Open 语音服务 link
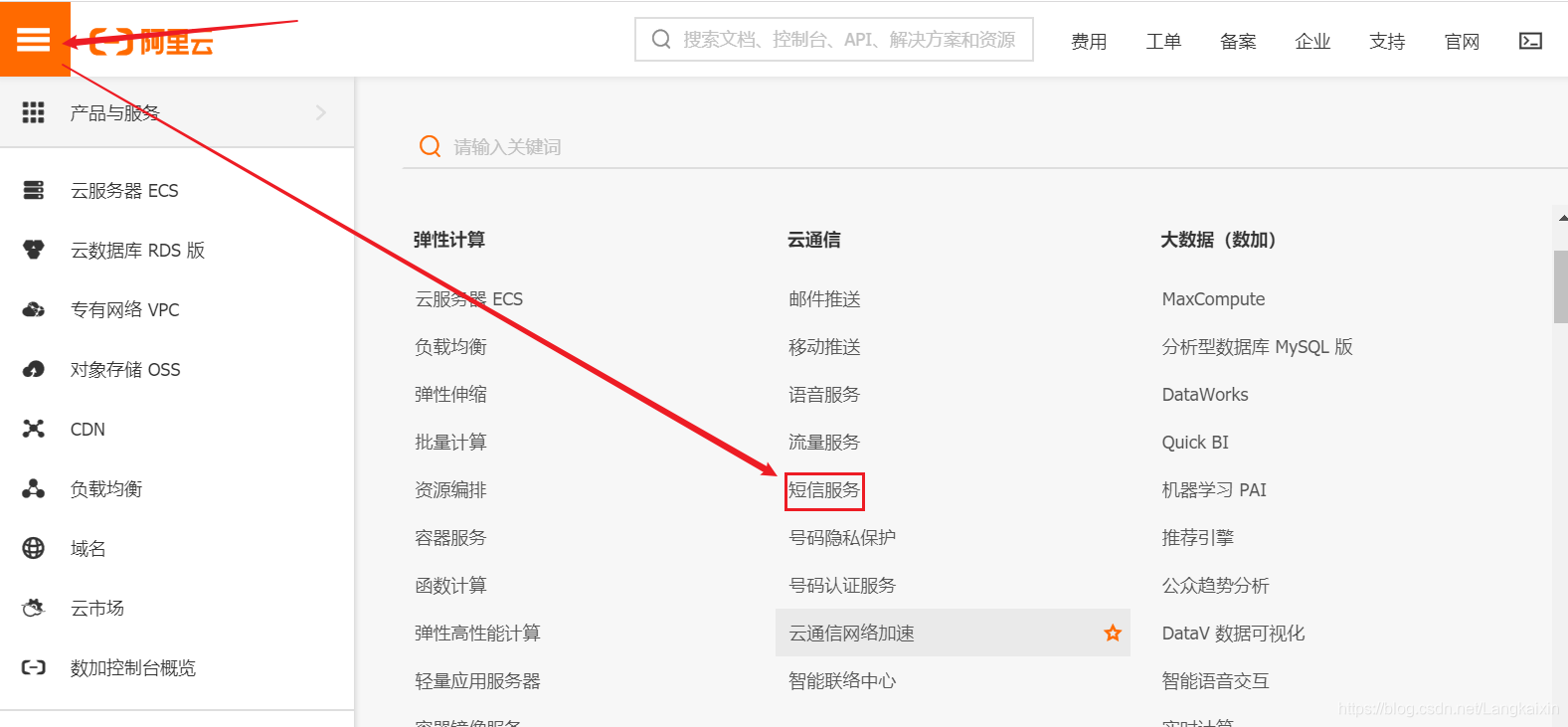This screenshot has width=1568, height=727. click(824, 395)
